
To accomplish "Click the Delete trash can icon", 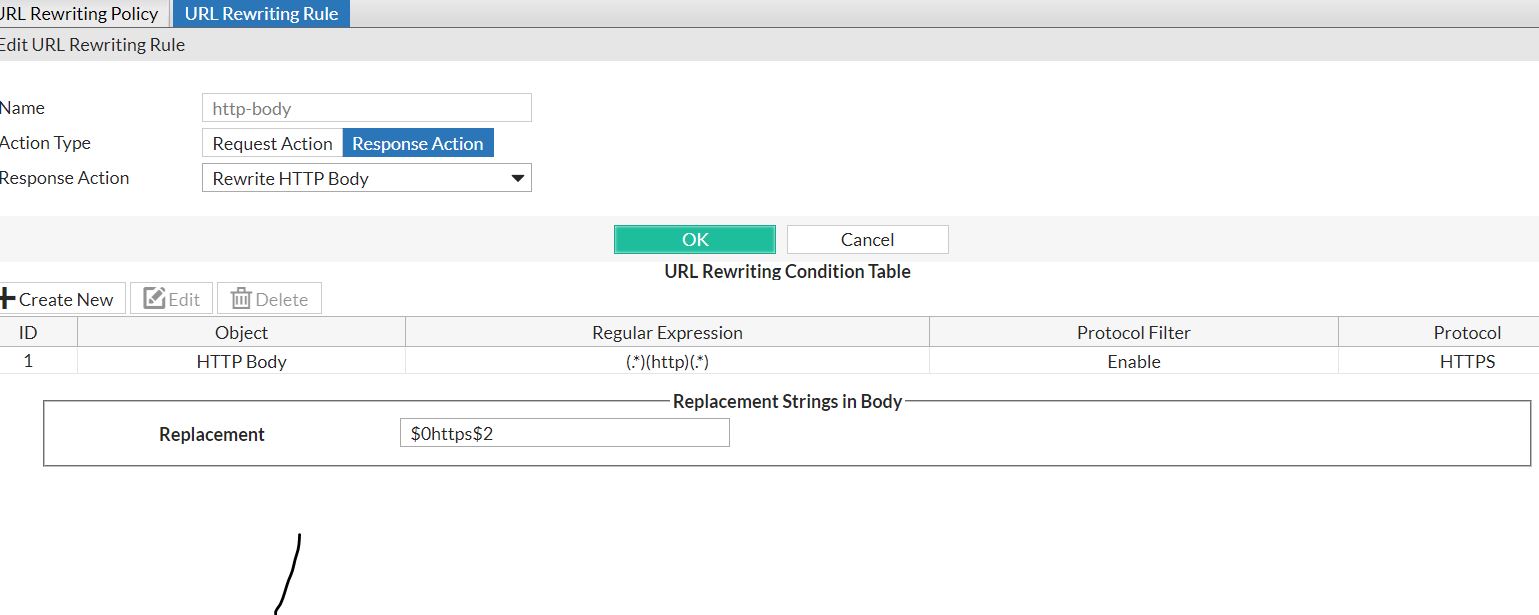I will pos(241,299).
